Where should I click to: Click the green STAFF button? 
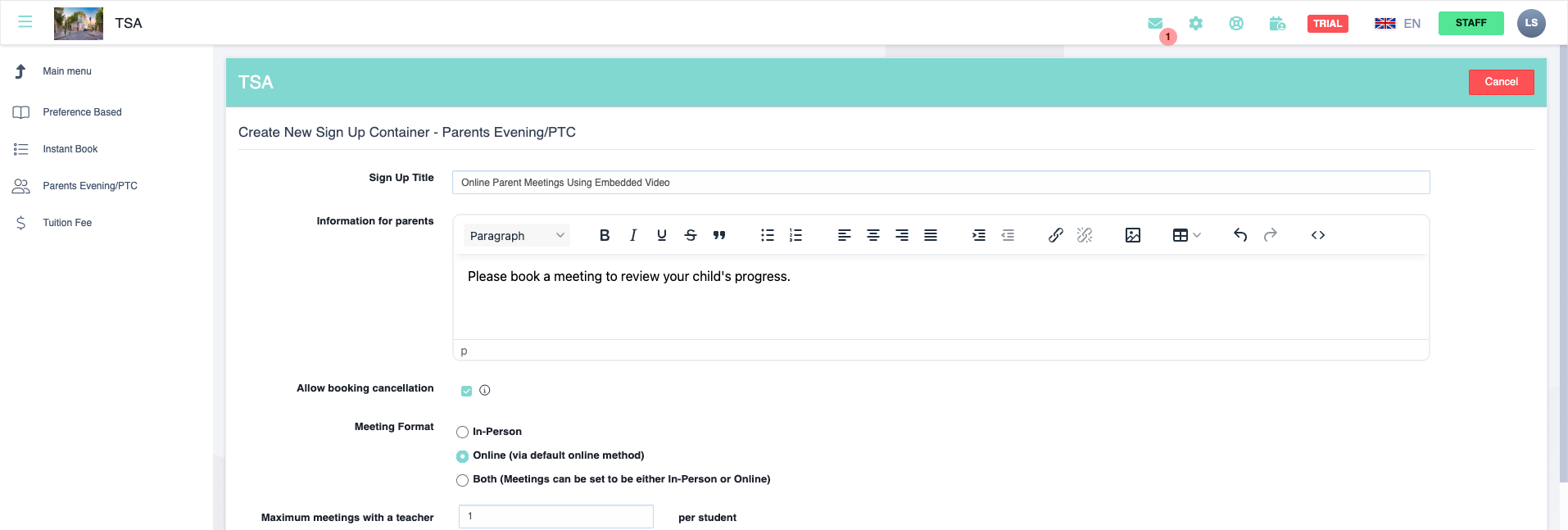1471,23
